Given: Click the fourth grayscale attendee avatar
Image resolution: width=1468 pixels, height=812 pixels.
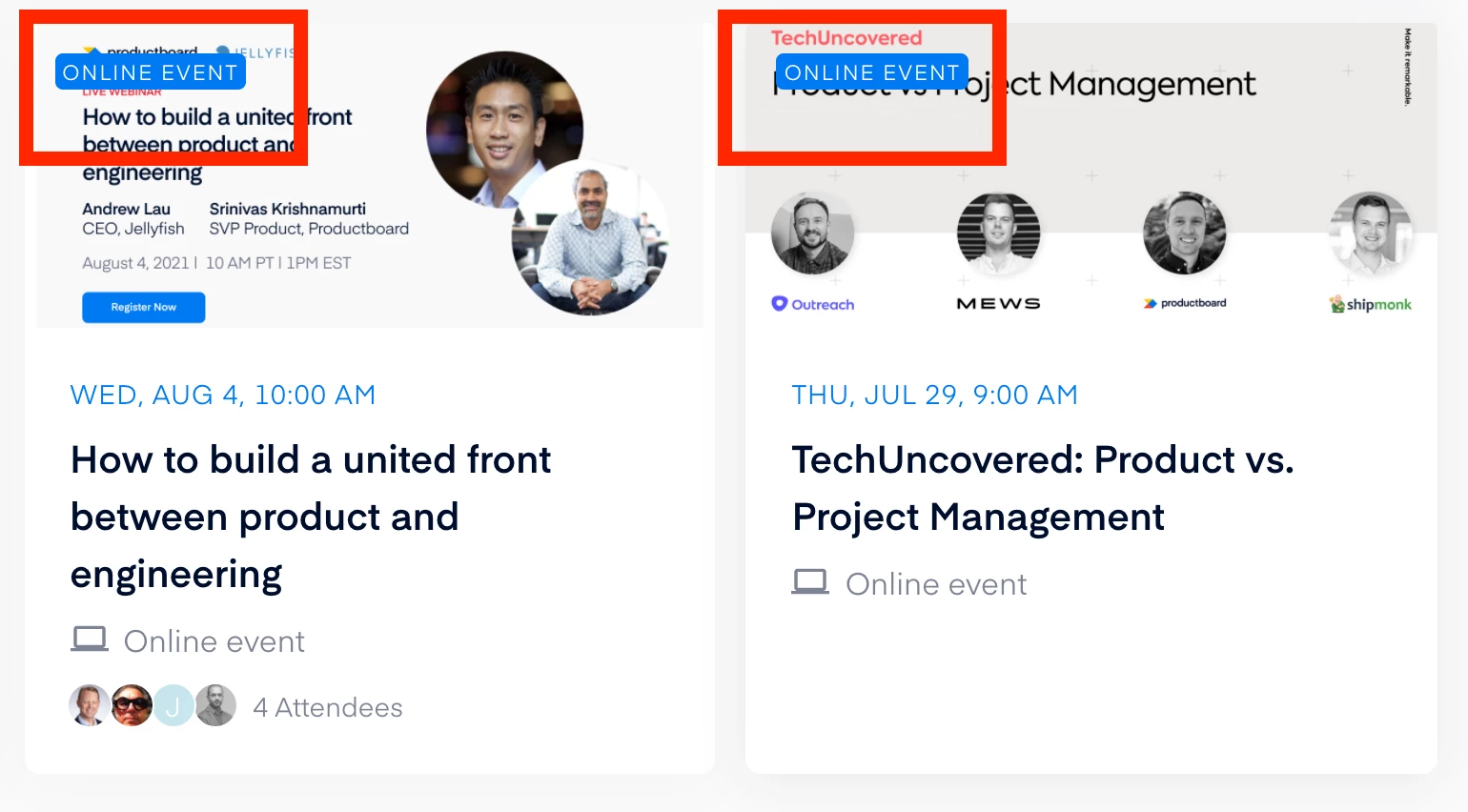Looking at the screenshot, I should click(215, 706).
